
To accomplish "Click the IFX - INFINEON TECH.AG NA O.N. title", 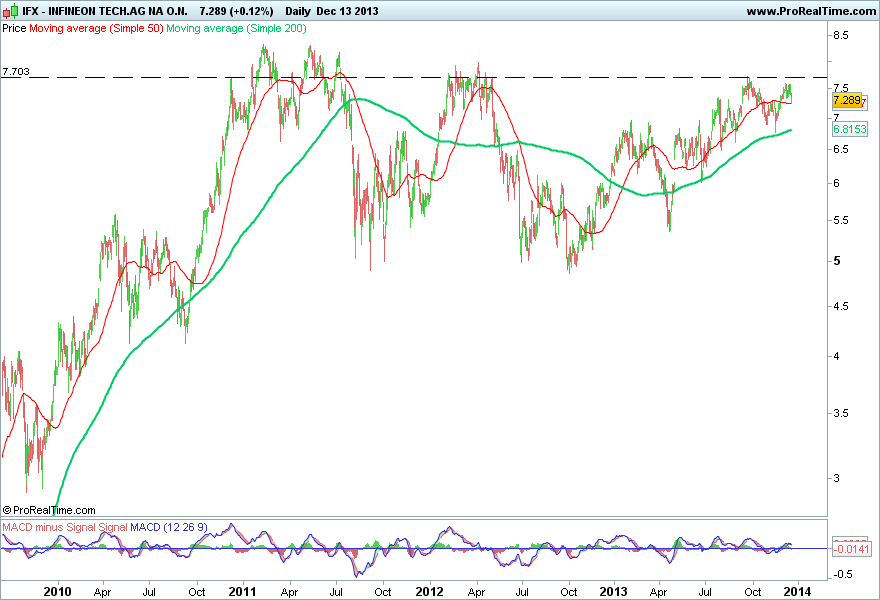I will tap(105, 11).
